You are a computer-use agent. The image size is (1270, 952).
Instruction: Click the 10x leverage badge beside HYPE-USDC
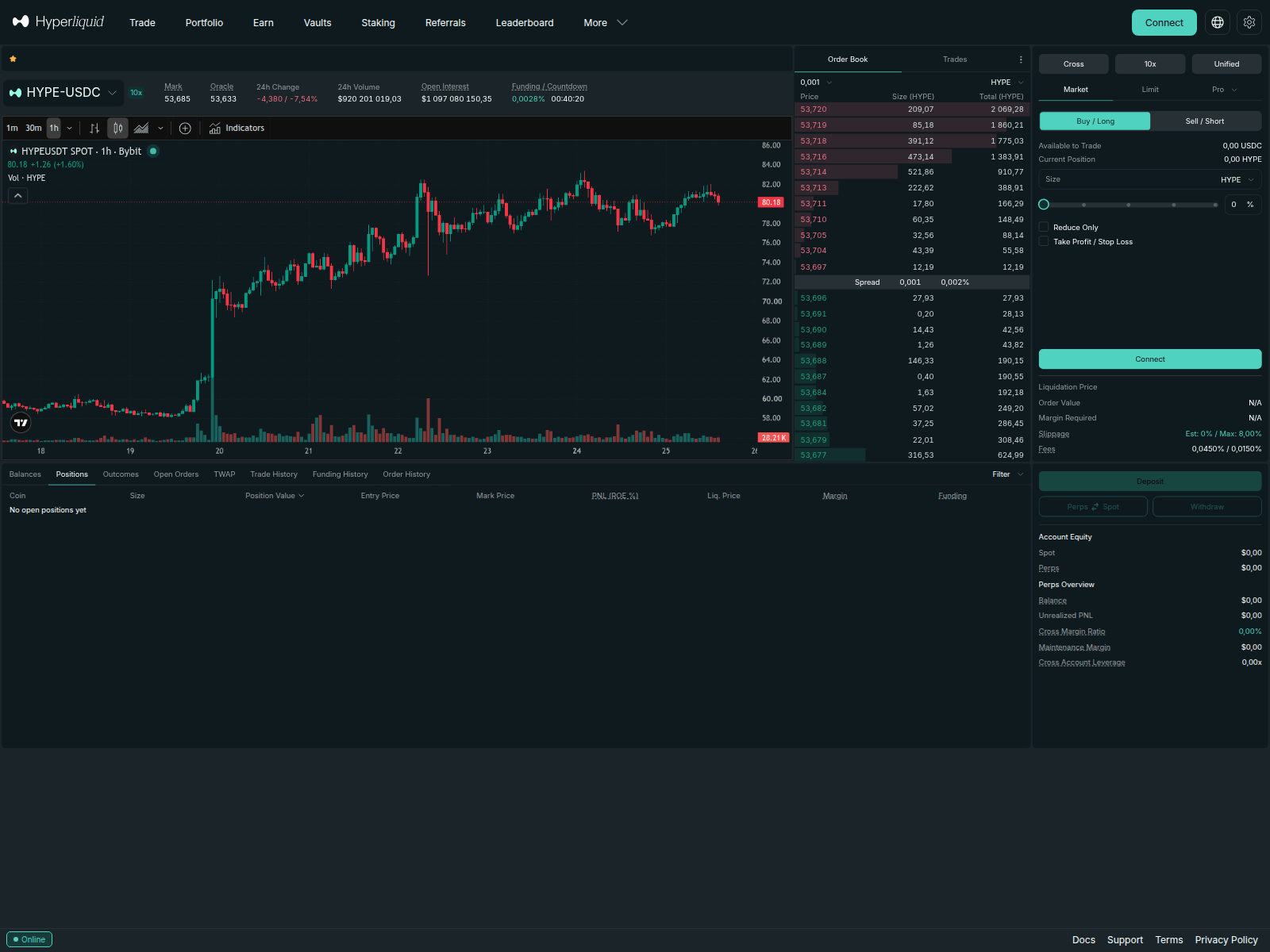click(x=137, y=93)
